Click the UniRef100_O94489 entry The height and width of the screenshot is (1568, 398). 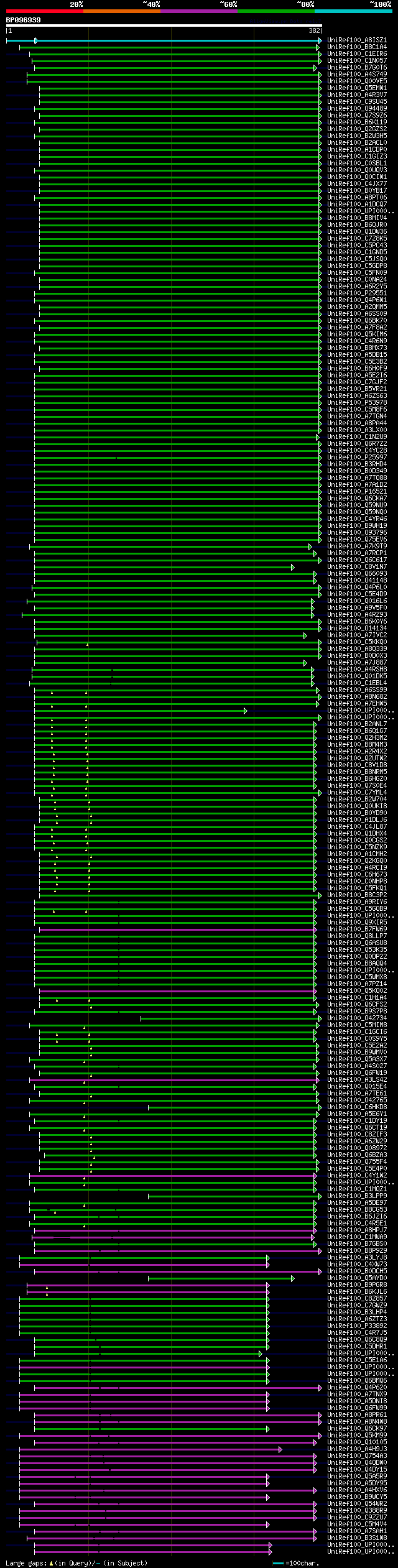pyautogui.click(x=357, y=109)
